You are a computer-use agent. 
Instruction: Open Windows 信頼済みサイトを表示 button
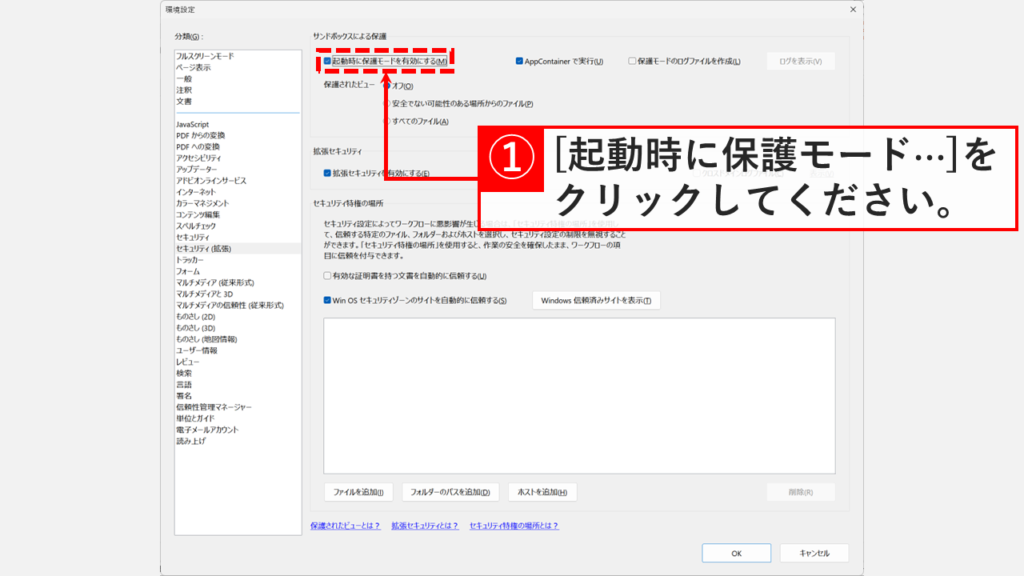596,300
